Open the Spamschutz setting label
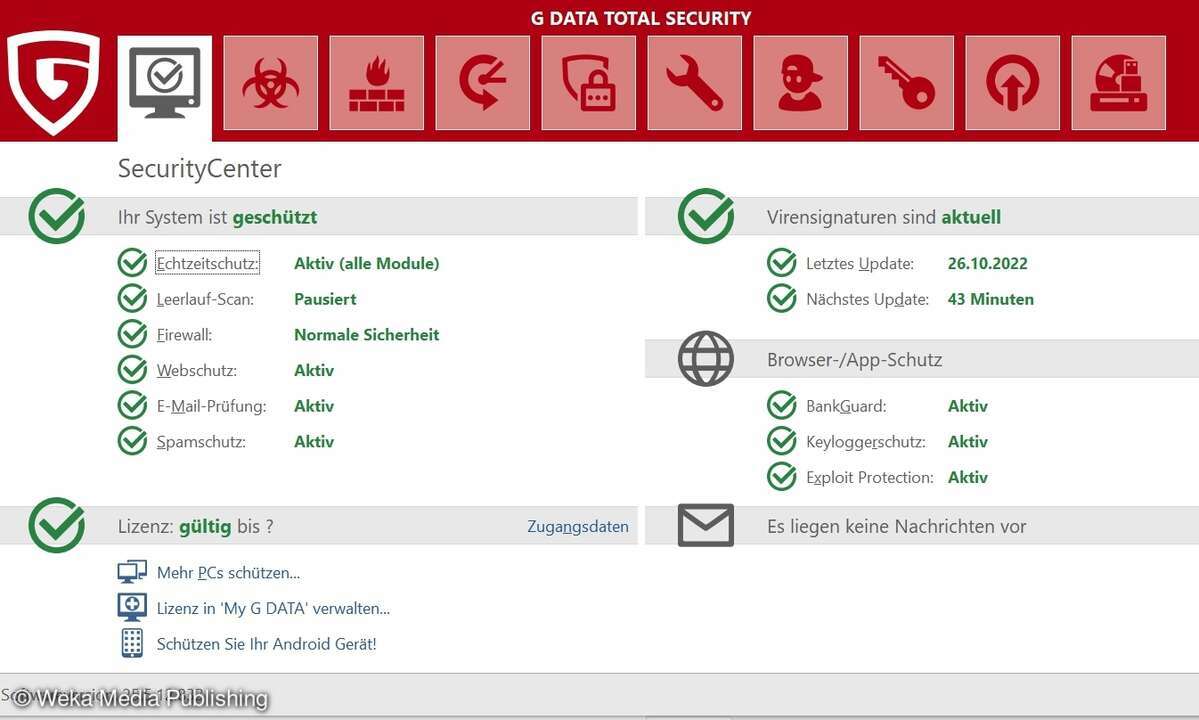The image size is (1199, 720). [201, 442]
